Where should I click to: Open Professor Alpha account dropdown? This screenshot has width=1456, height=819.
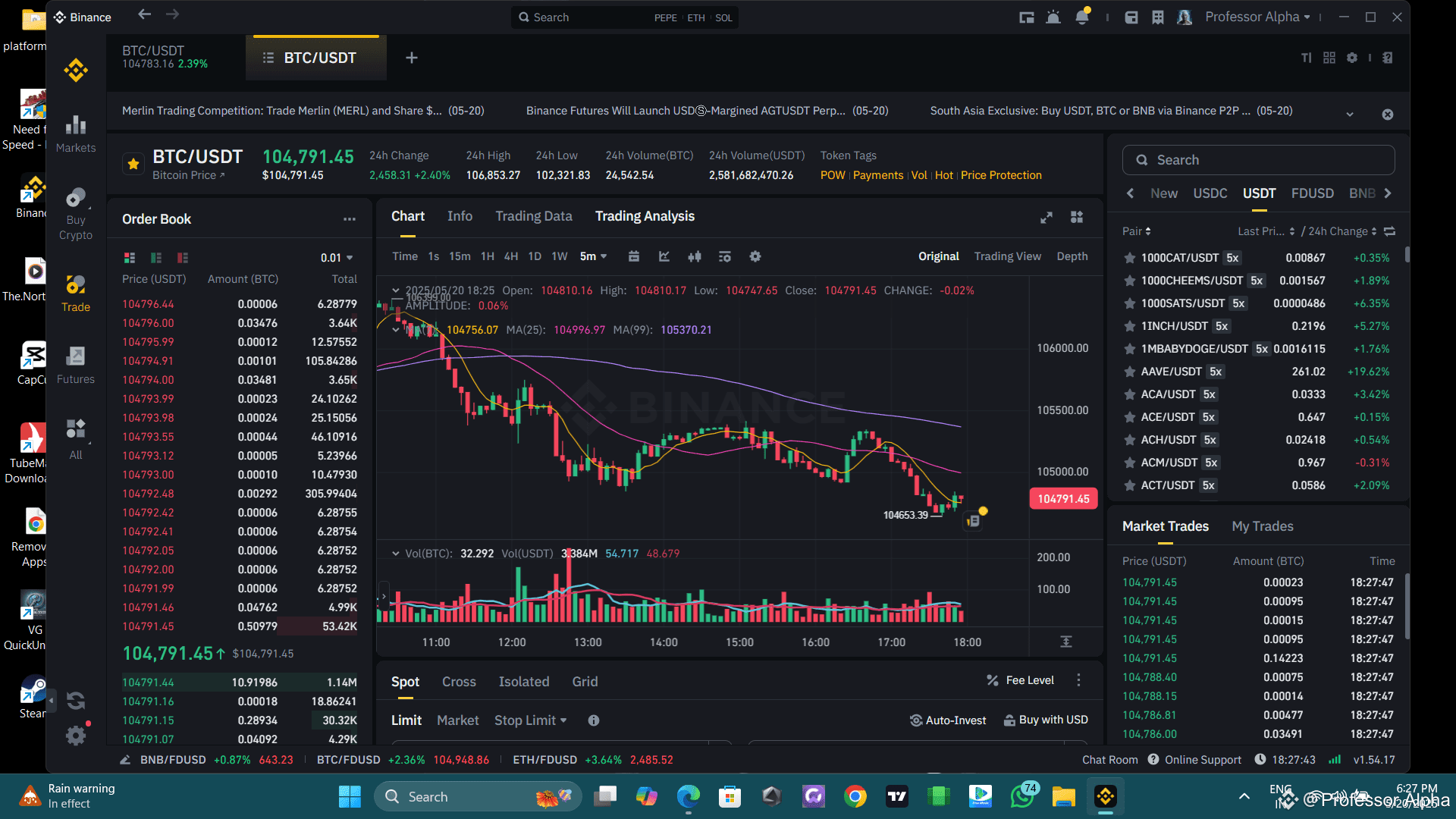(x=1258, y=17)
